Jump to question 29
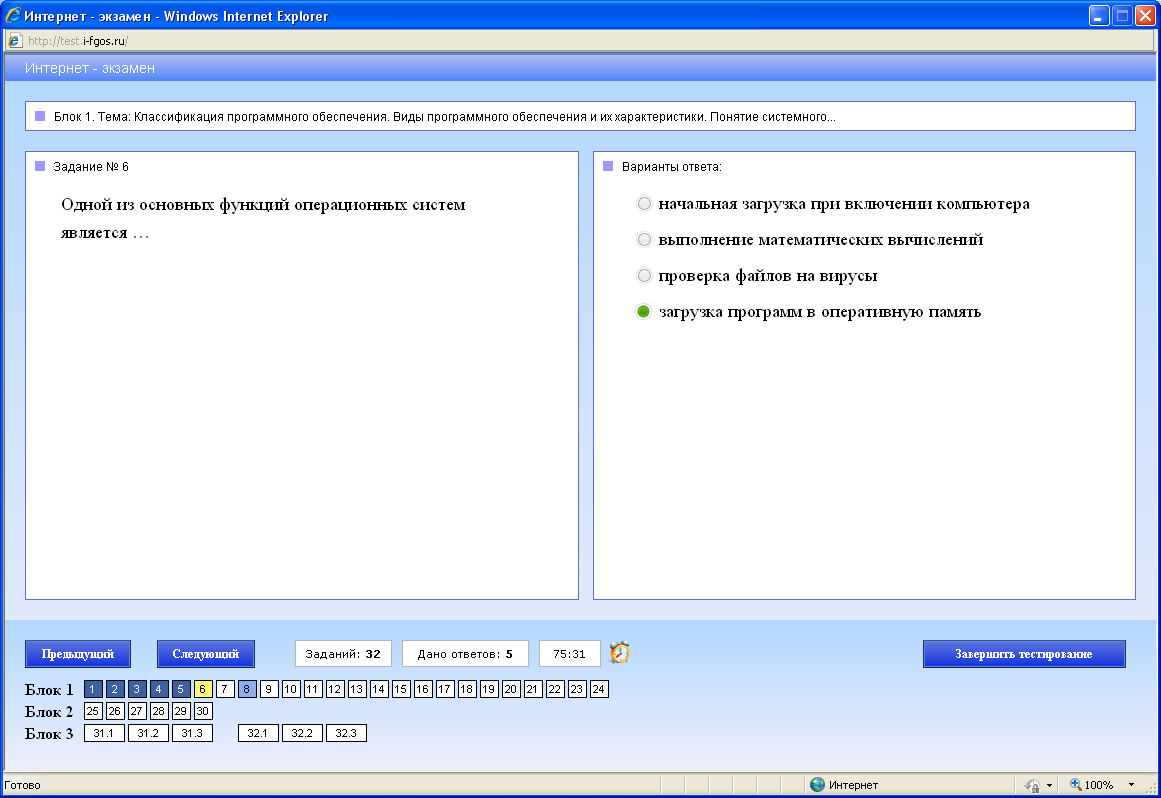 pos(181,711)
